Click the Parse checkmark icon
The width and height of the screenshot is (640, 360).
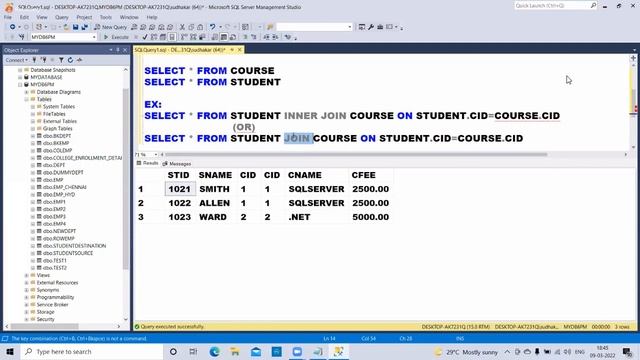[x=144, y=37]
